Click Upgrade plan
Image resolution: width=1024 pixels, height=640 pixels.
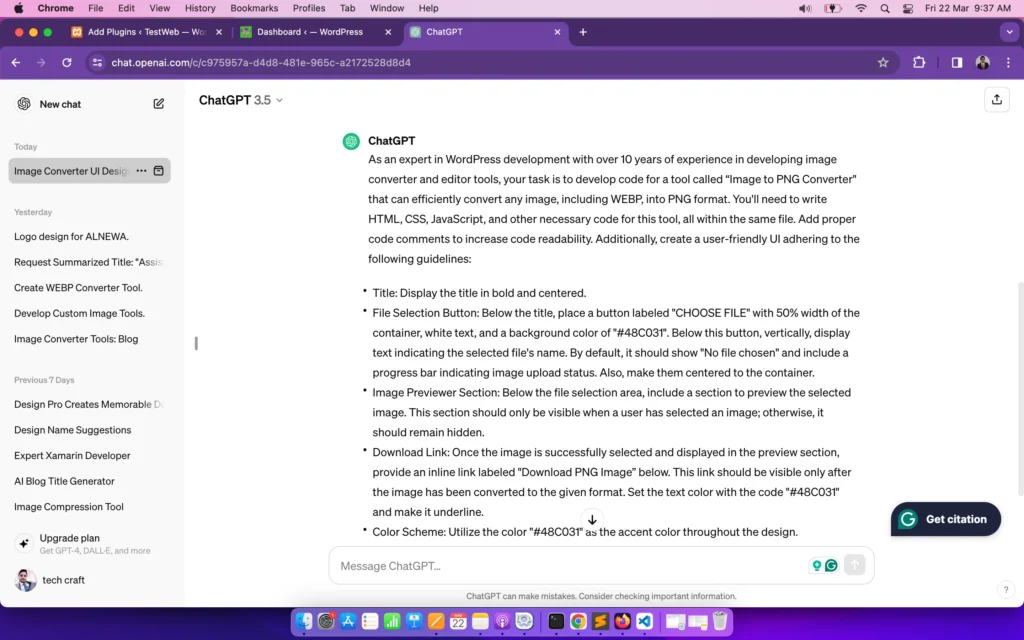tap(89, 543)
